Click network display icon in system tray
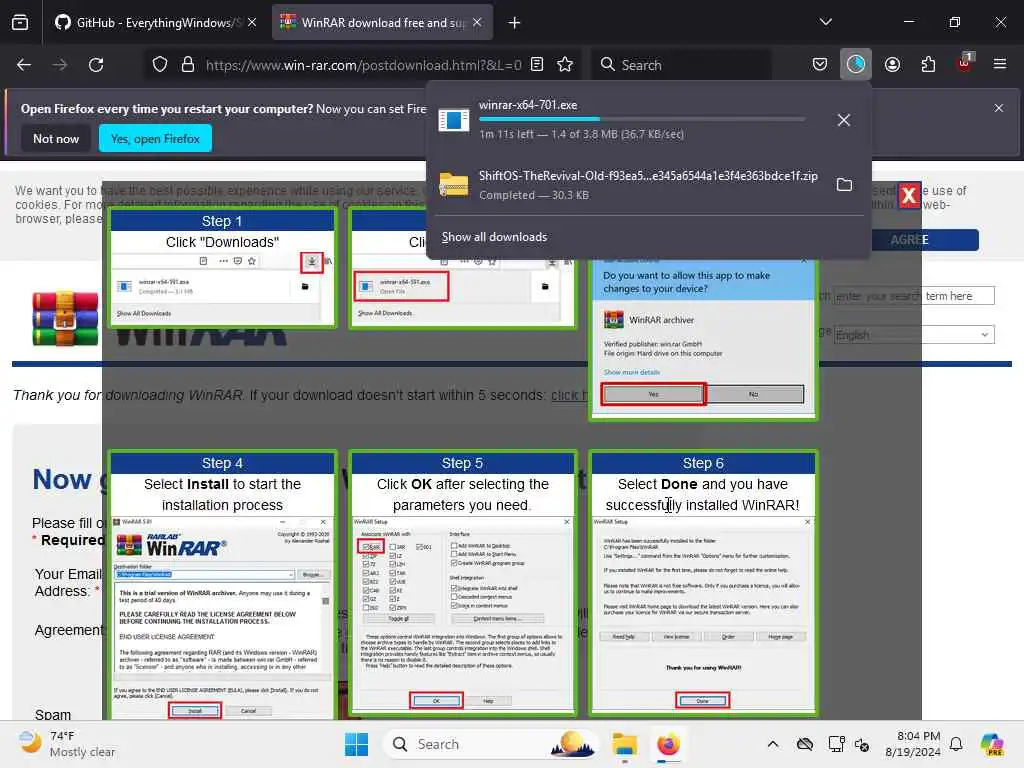 click(836, 744)
